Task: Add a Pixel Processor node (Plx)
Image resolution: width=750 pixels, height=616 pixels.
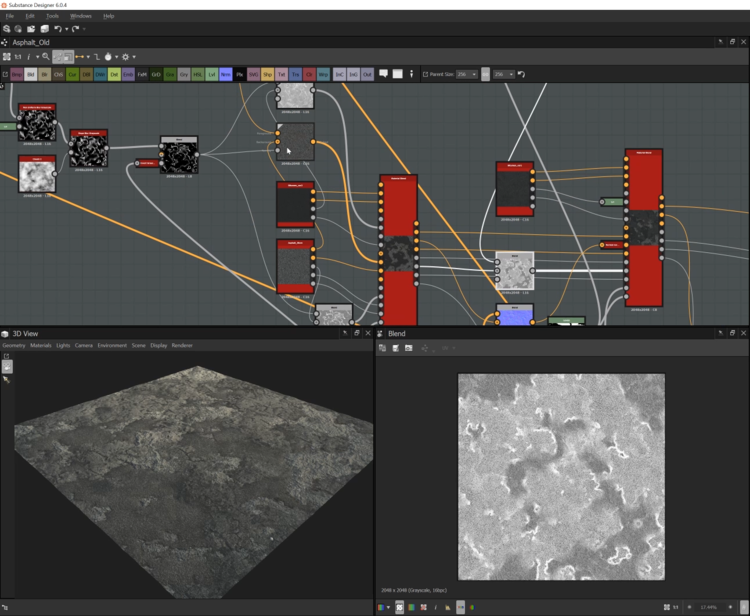Action: point(240,75)
